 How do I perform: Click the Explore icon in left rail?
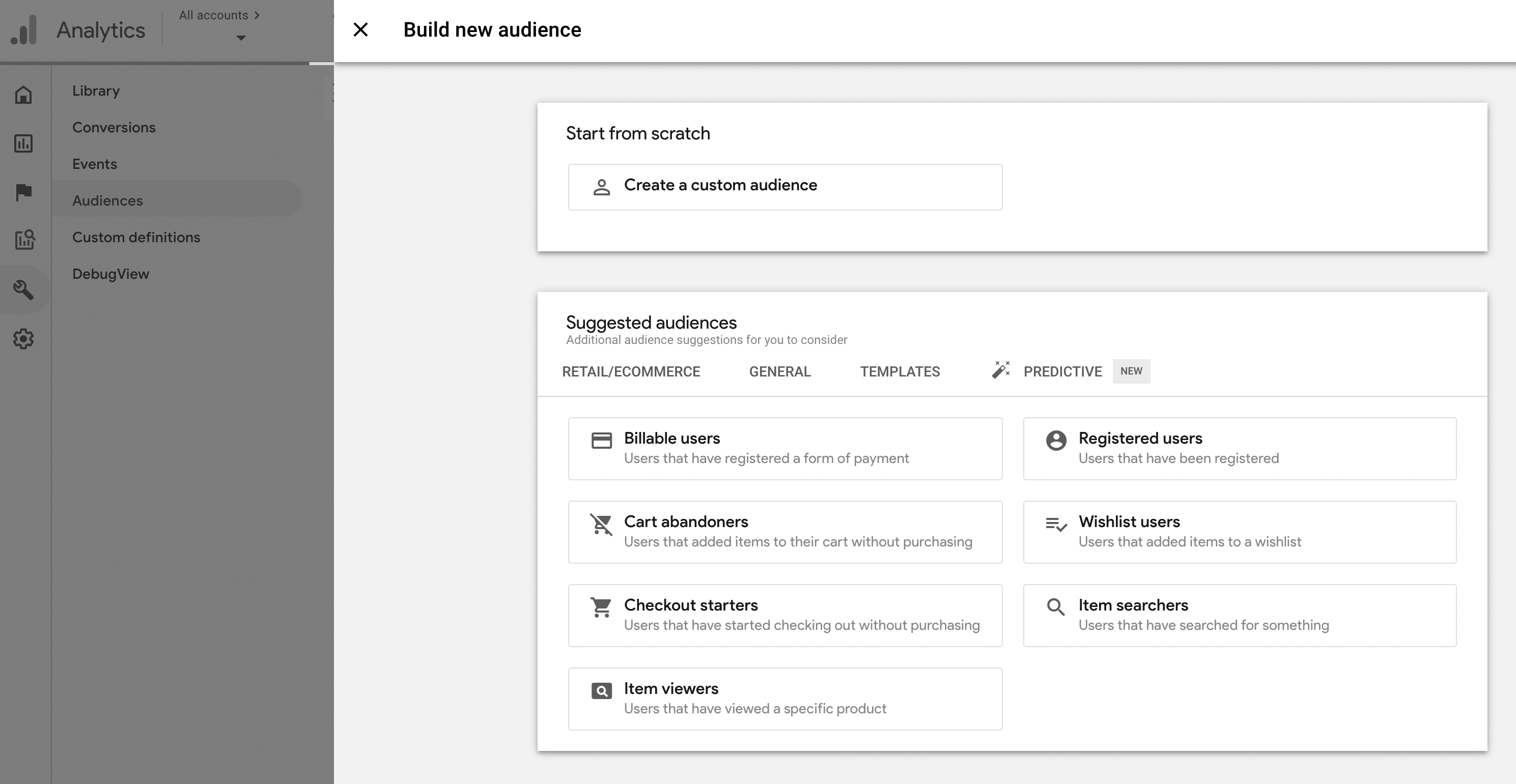[24, 240]
